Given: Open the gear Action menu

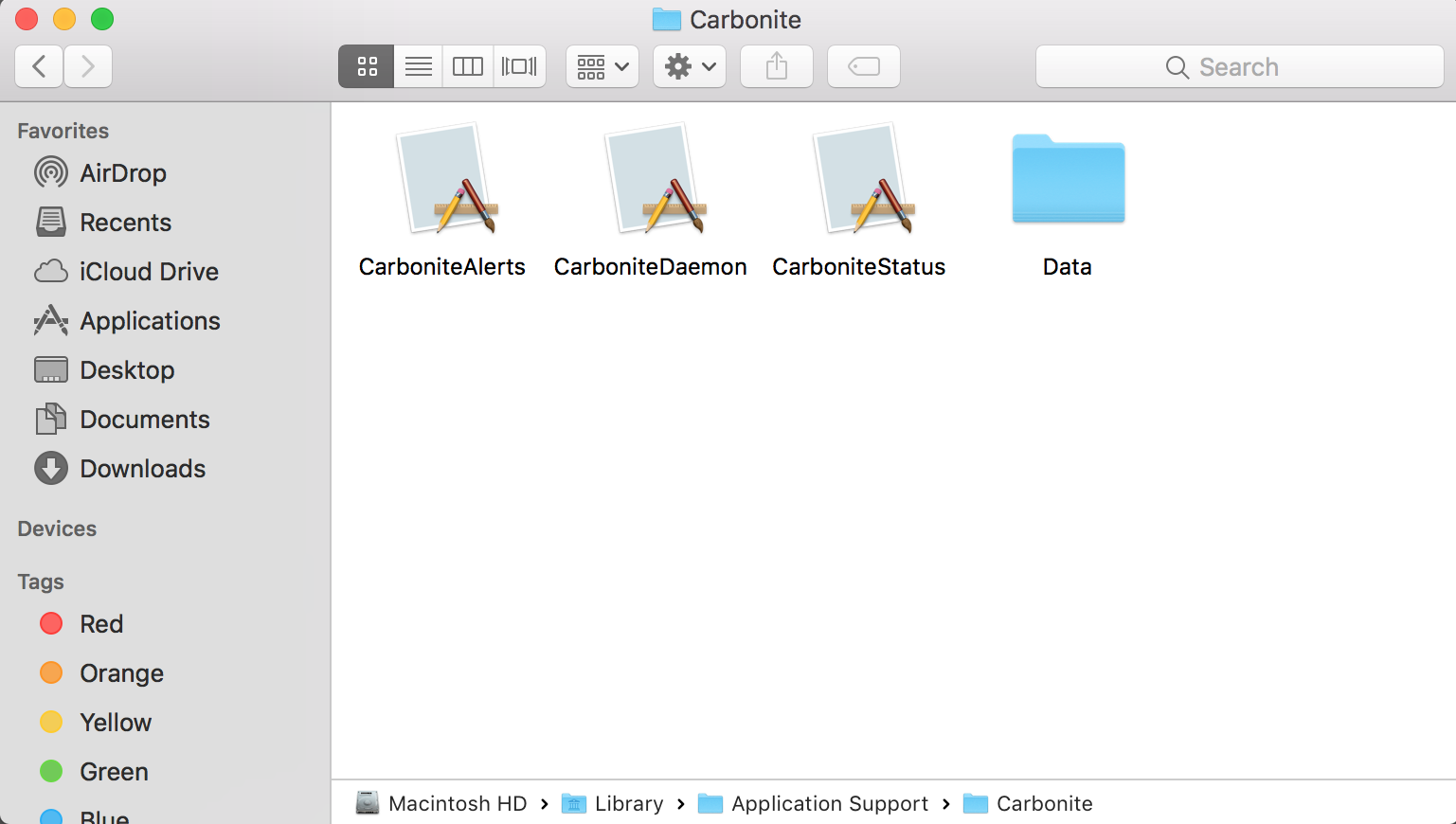Looking at the screenshot, I should click(x=690, y=66).
